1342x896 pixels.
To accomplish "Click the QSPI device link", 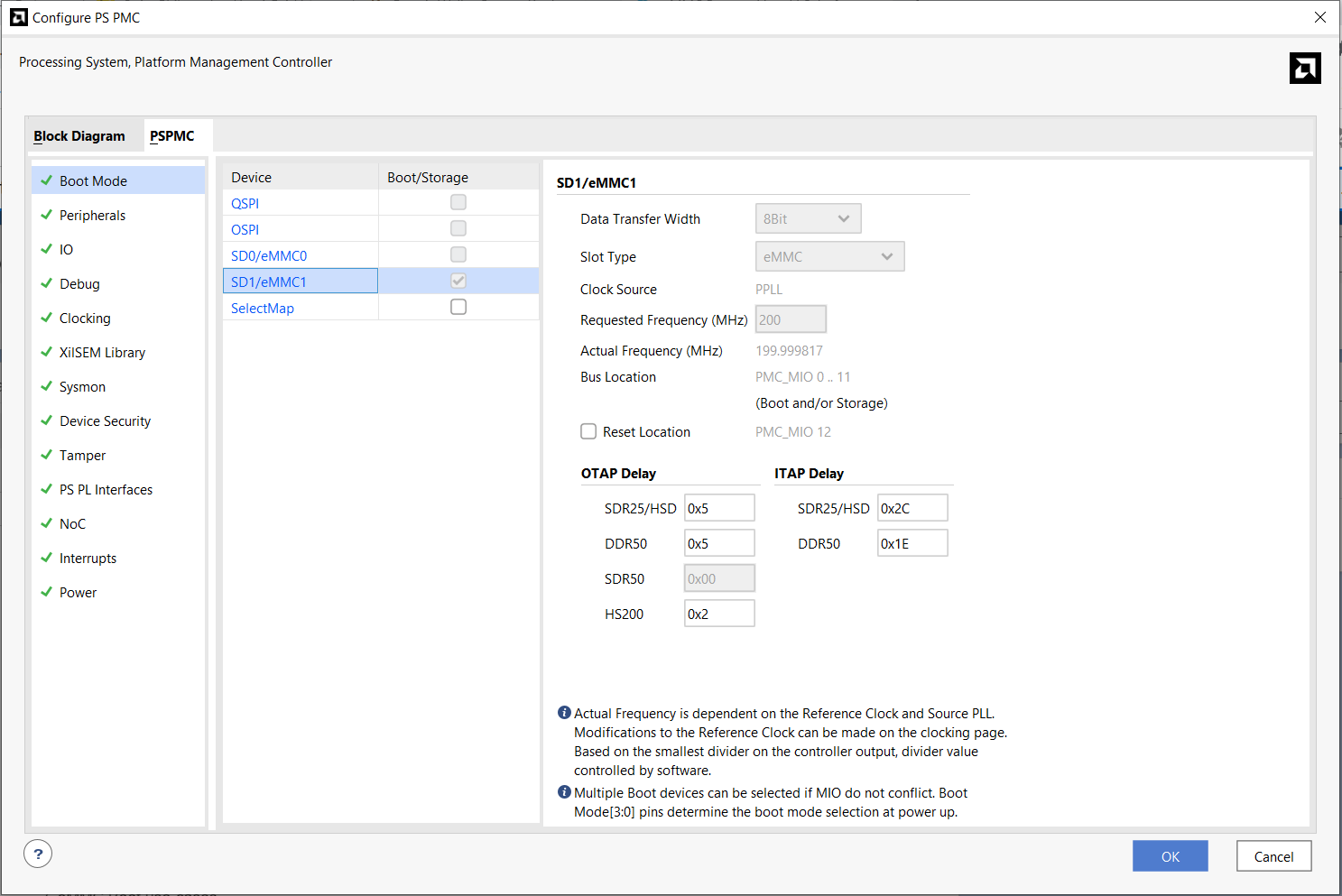I will pos(245,203).
